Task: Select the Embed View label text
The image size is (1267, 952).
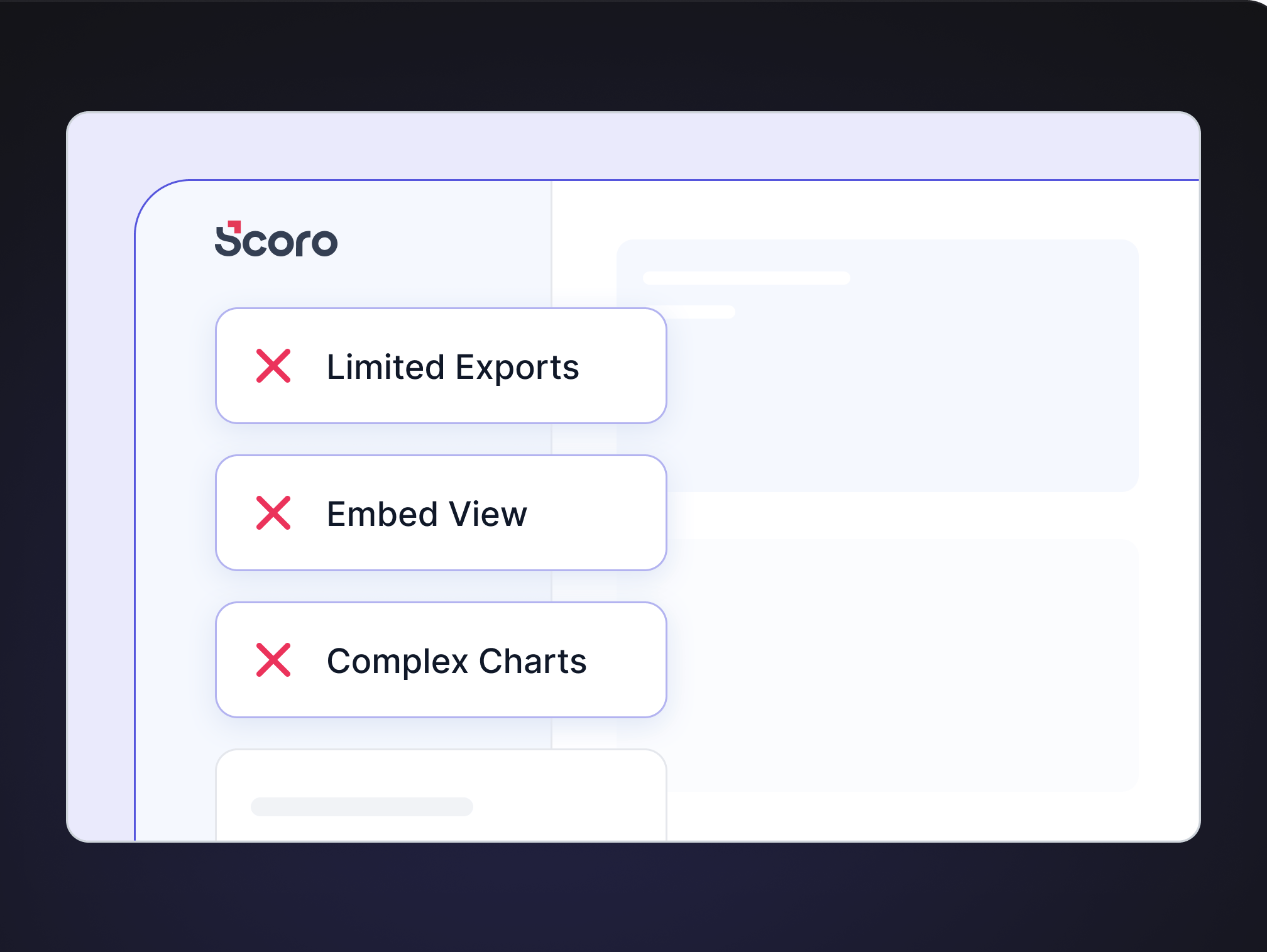Action: tap(427, 514)
